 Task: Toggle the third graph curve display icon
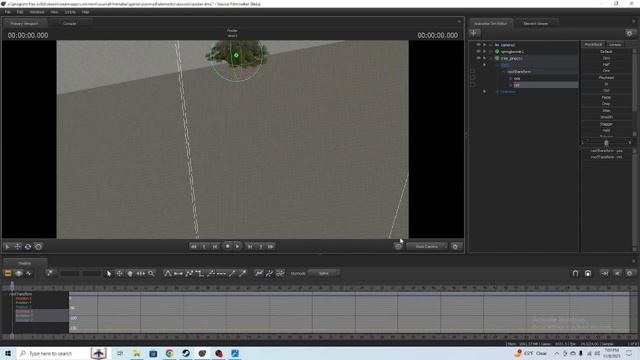click(280, 273)
